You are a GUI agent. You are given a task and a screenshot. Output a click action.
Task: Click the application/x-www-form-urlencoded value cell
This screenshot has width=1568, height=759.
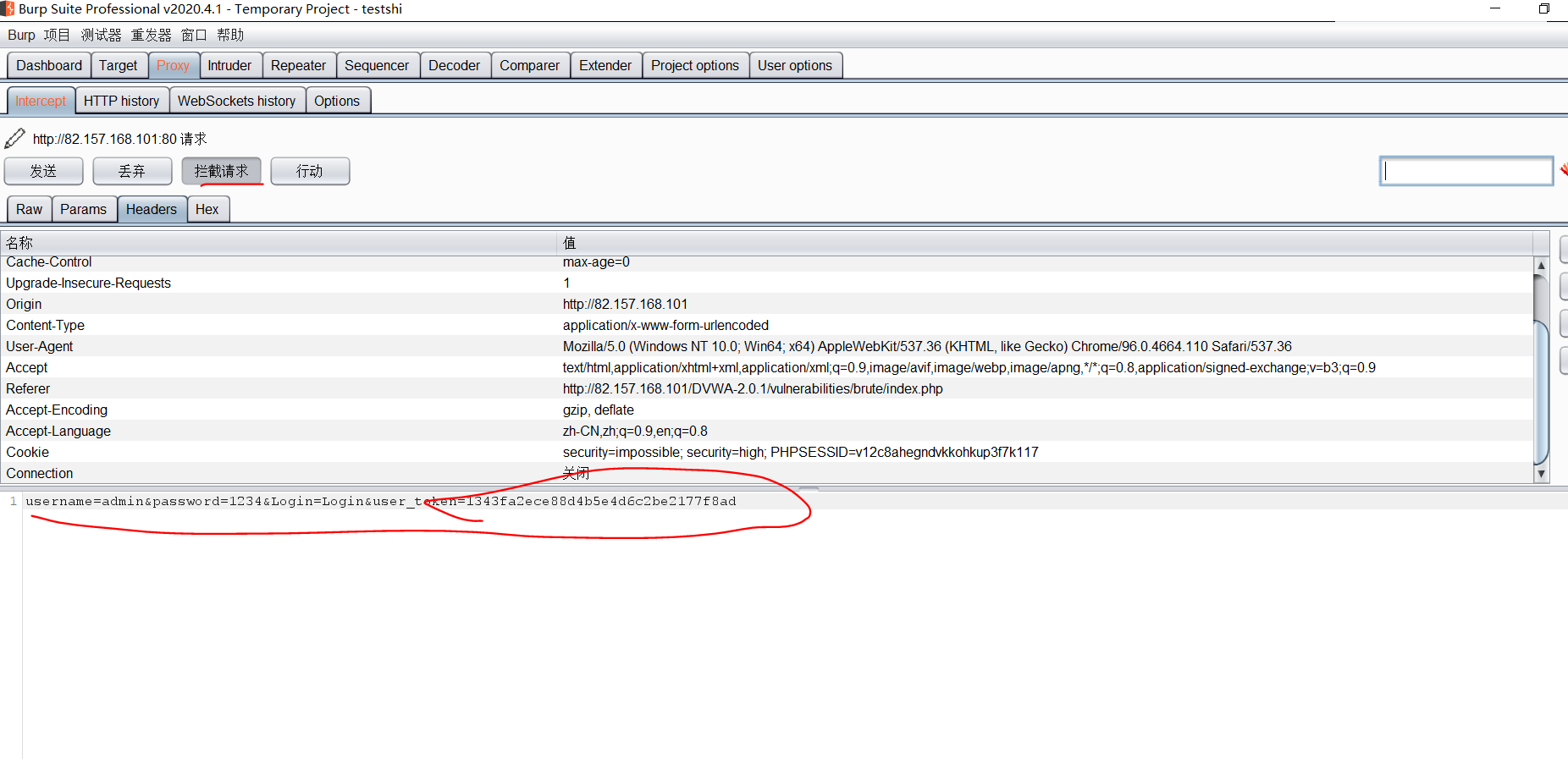1045,325
